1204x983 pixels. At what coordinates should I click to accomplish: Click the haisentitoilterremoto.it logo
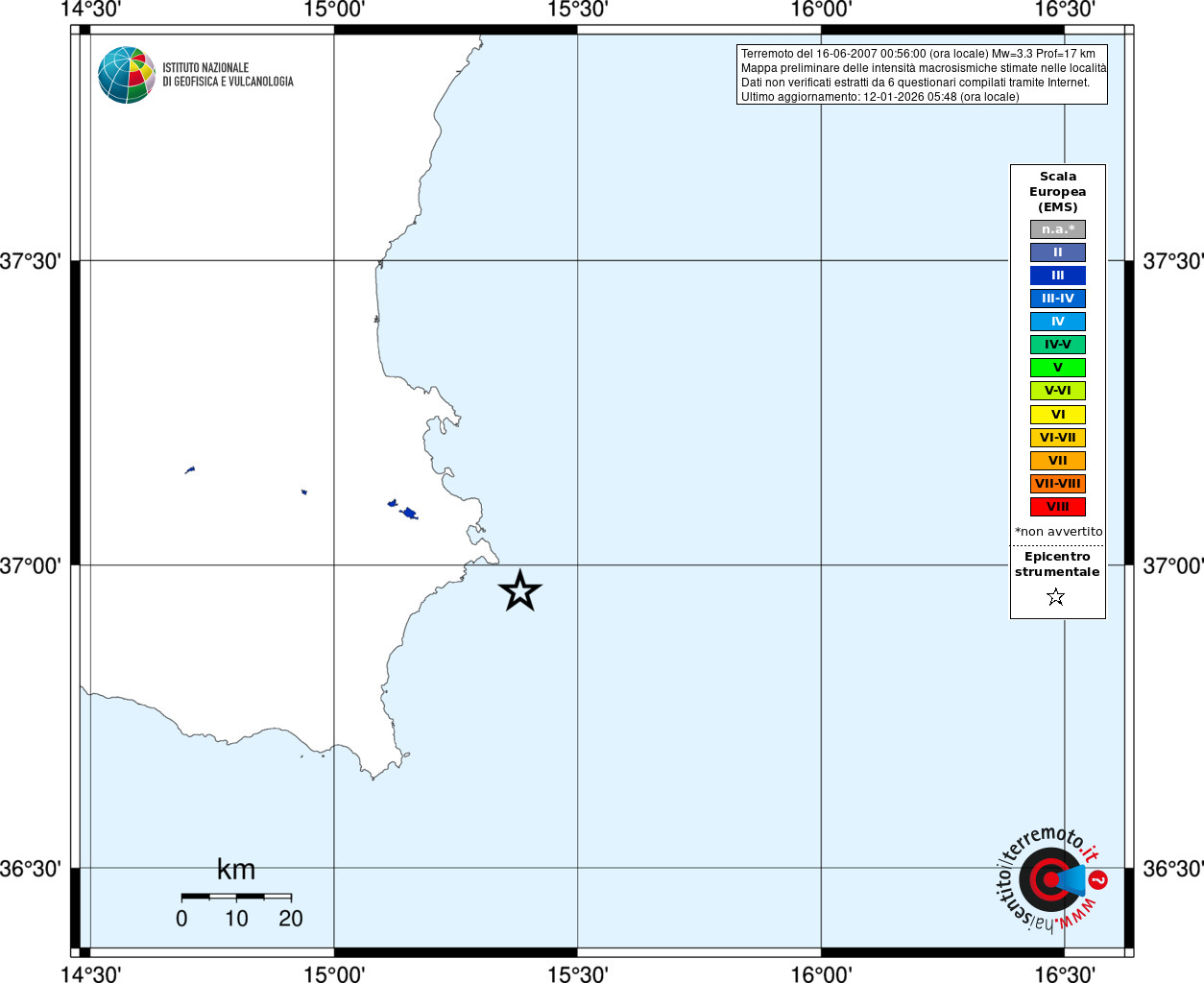(1050, 878)
